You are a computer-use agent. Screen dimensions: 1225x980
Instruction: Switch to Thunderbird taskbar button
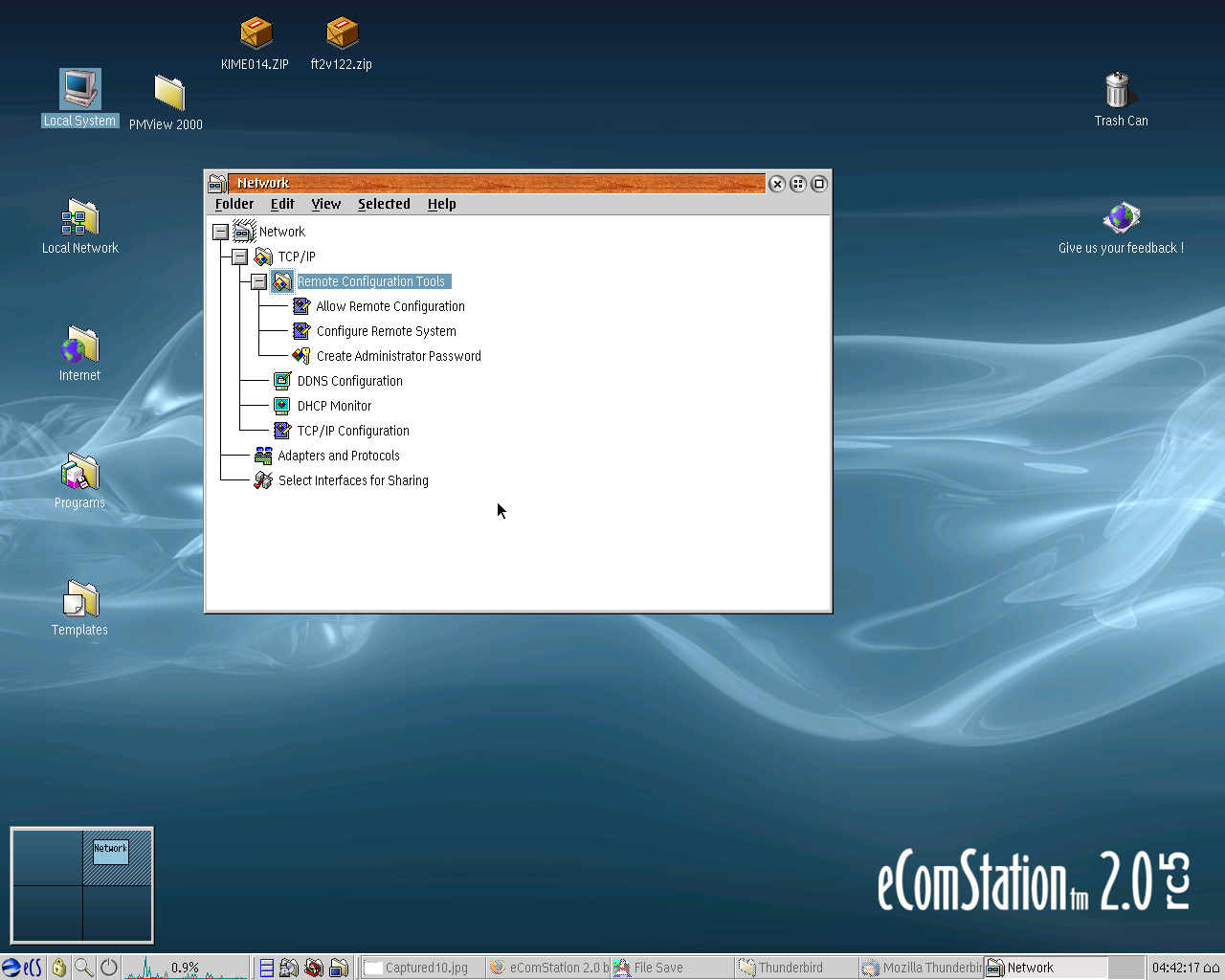click(790, 968)
